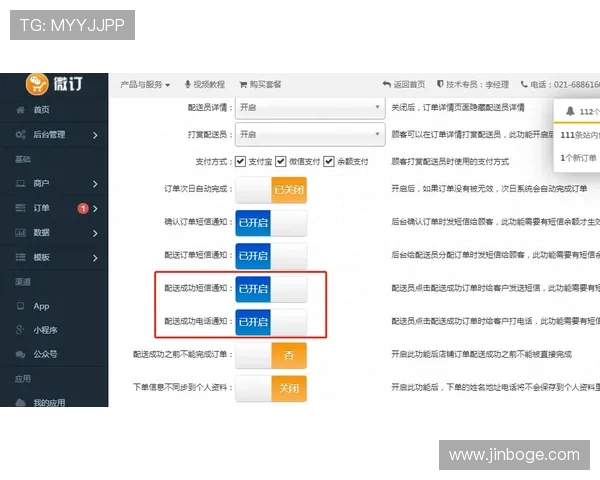The height and width of the screenshot is (480, 600).
Task: Click the 微订 logo icon
Action: (x=37, y=83)
